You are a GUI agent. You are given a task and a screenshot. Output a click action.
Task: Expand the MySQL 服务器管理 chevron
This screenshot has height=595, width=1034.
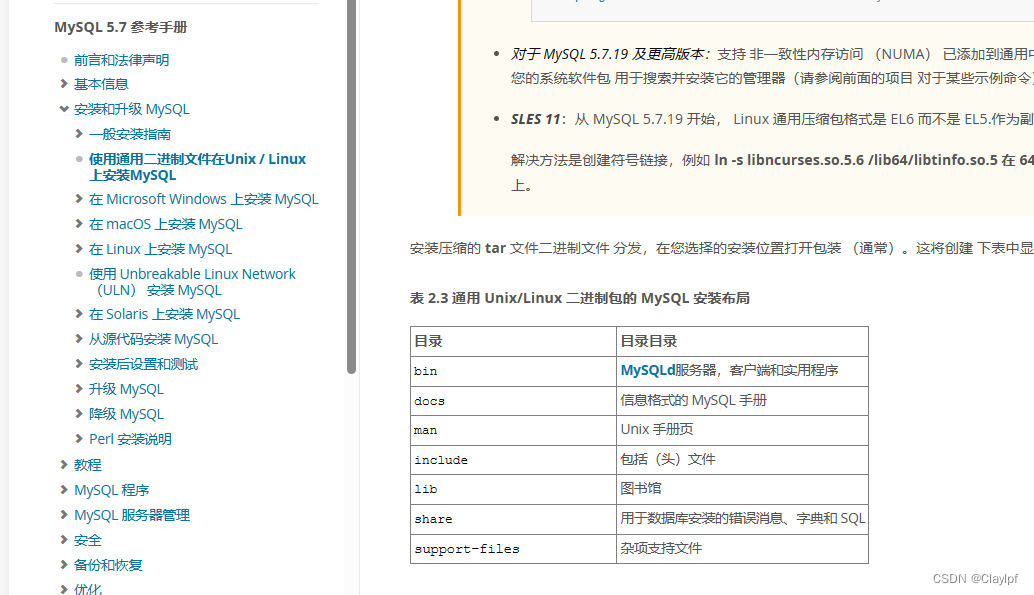tap(64, 515)
